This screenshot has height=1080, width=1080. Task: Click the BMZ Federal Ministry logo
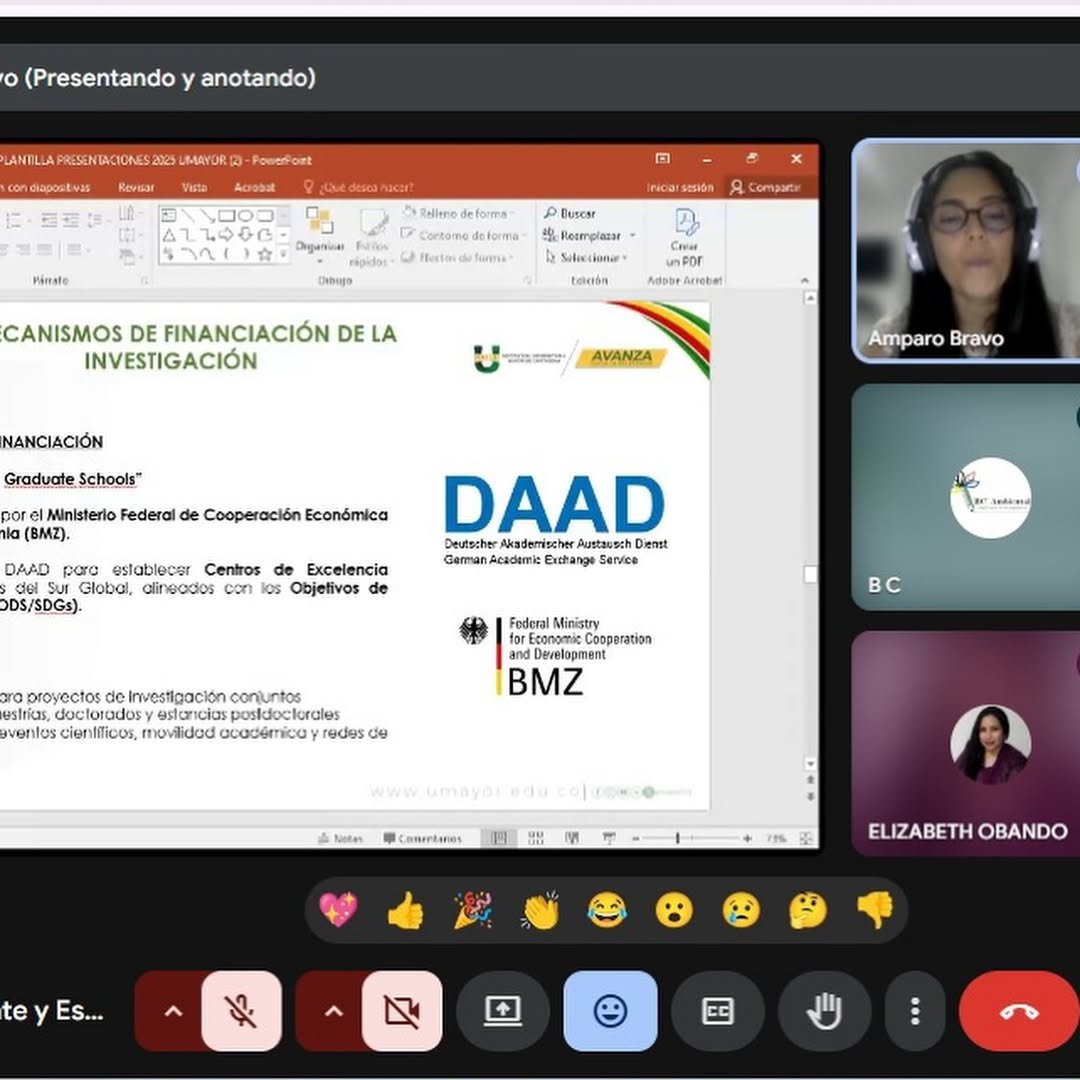click(x=555, y=656)
